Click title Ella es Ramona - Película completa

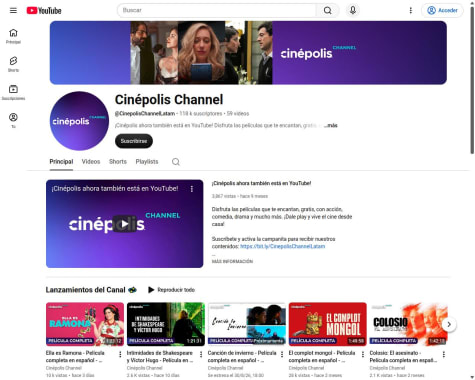pyautogui.click(x=76, y=356)
